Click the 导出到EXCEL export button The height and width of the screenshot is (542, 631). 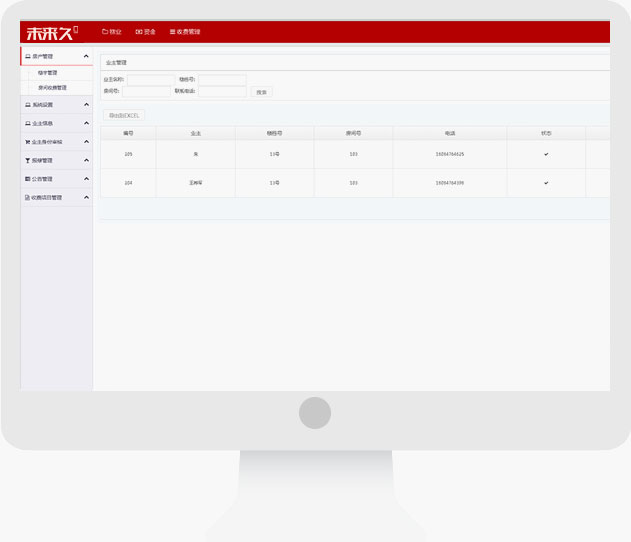tap(125, 115)
